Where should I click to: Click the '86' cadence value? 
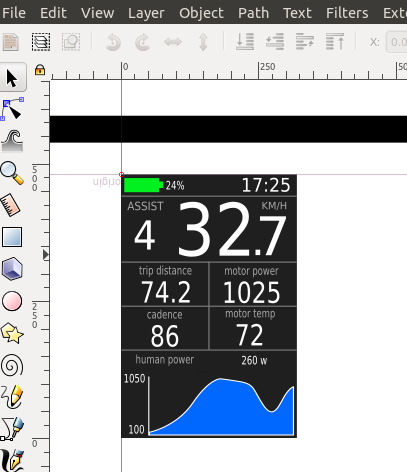(165, 336)
